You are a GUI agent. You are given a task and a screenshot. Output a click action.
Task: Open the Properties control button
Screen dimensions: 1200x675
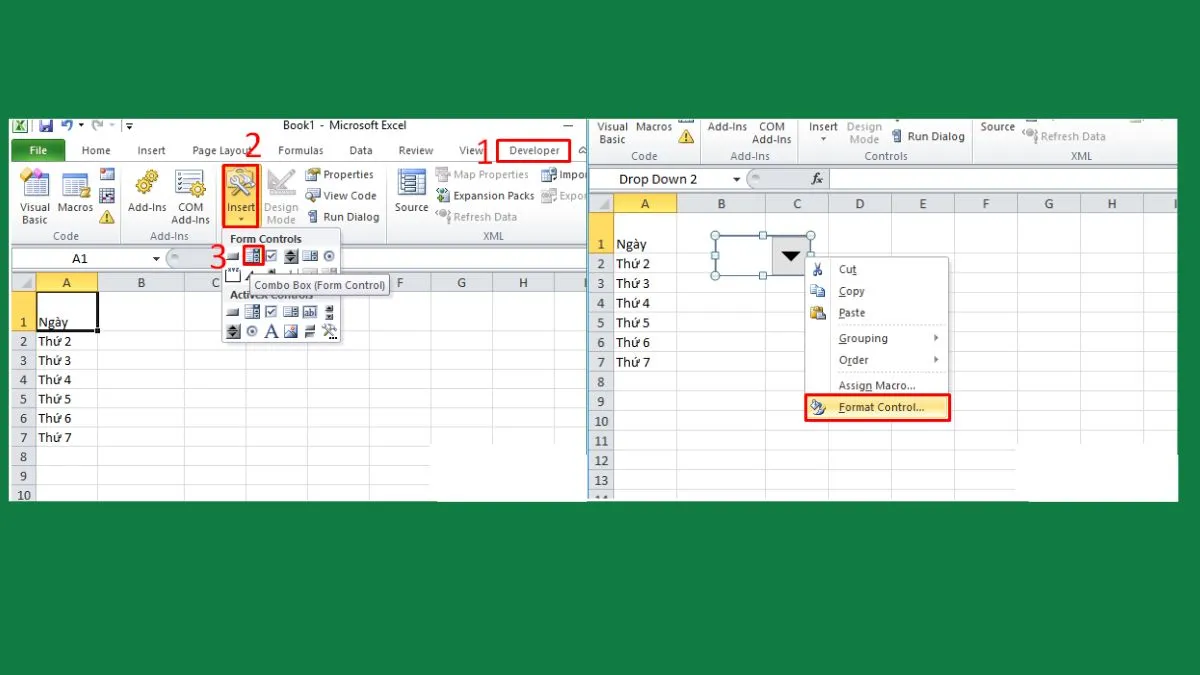(339, 175)
